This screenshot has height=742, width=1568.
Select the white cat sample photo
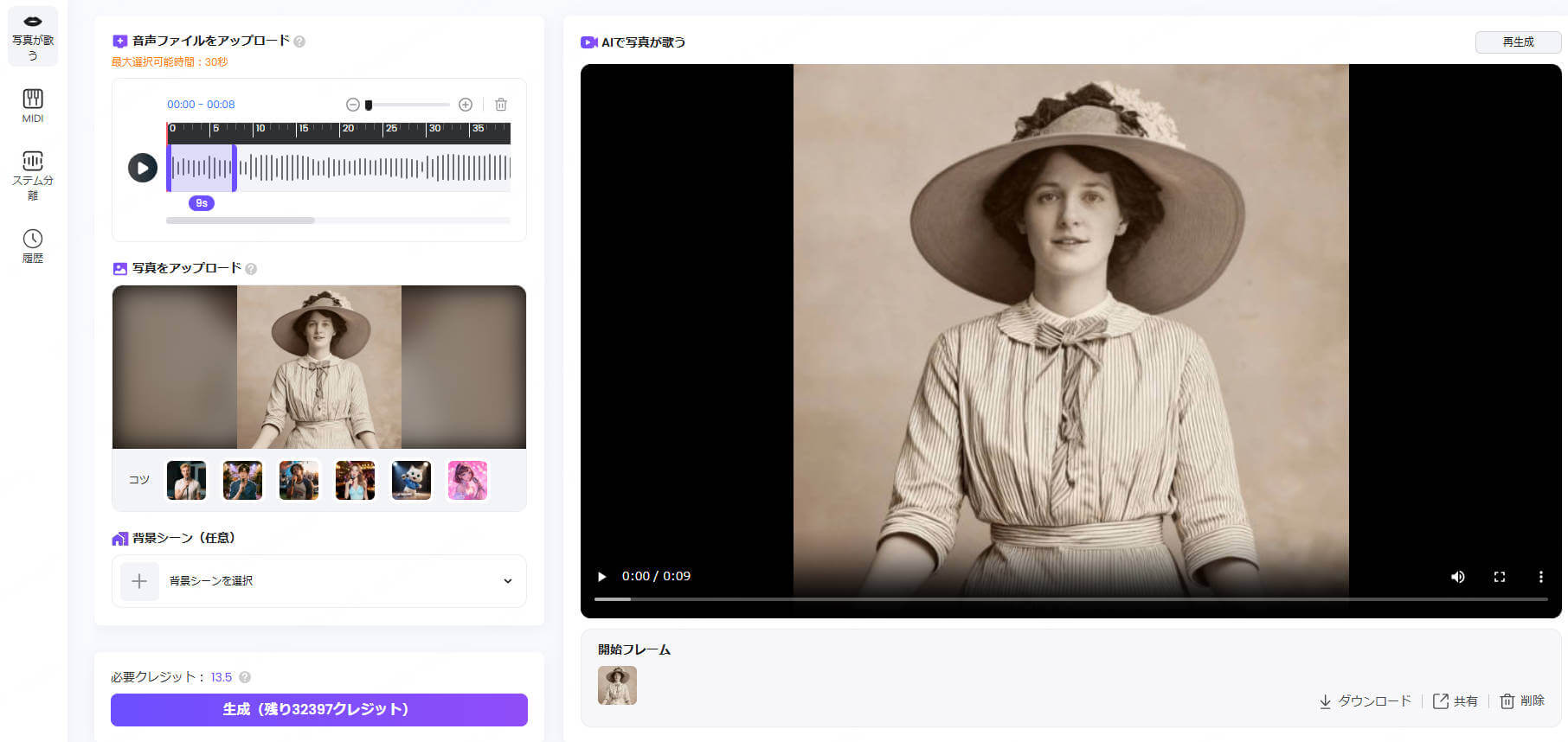click(x=411, y=480)
